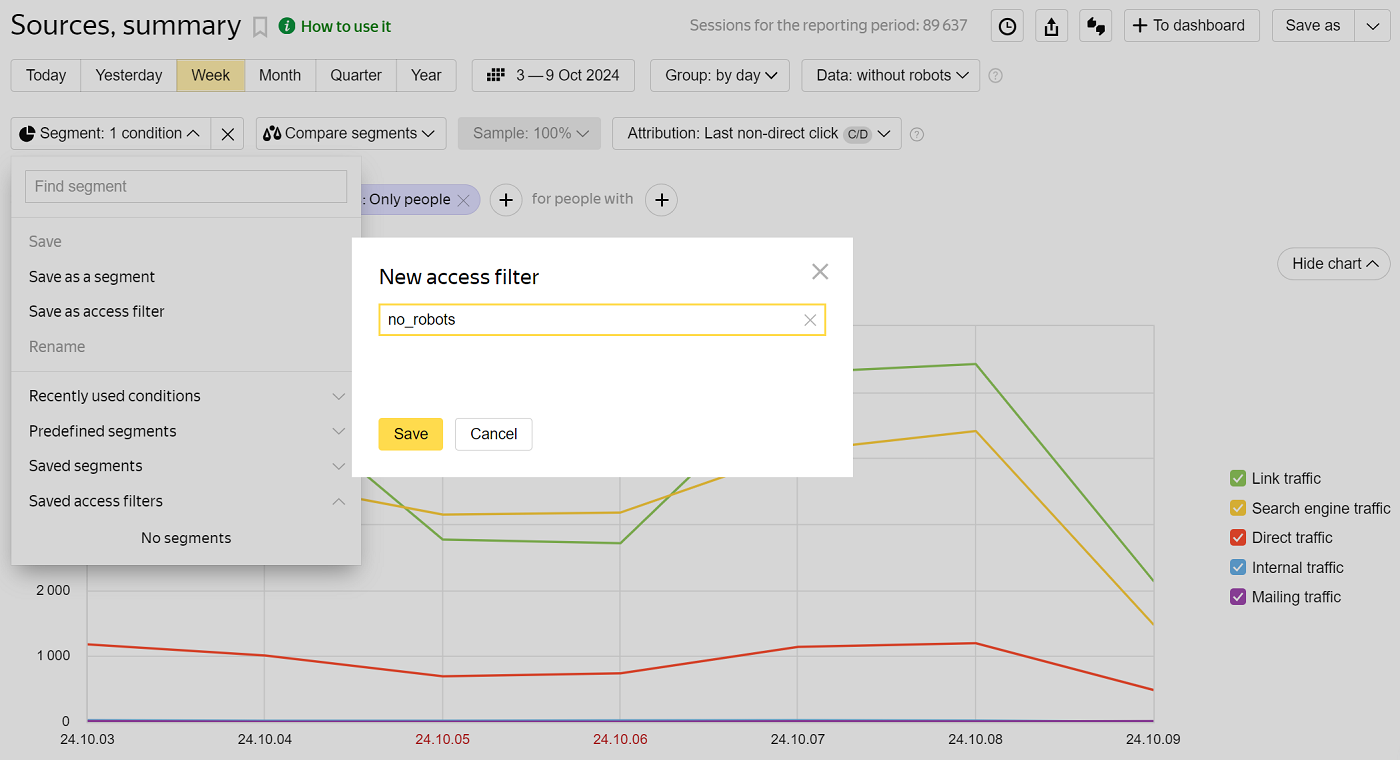Open the Group: by day dropdown
The width and height of the screenshot is (1400, 760).
pyautogui.click(x=720, y=76)
